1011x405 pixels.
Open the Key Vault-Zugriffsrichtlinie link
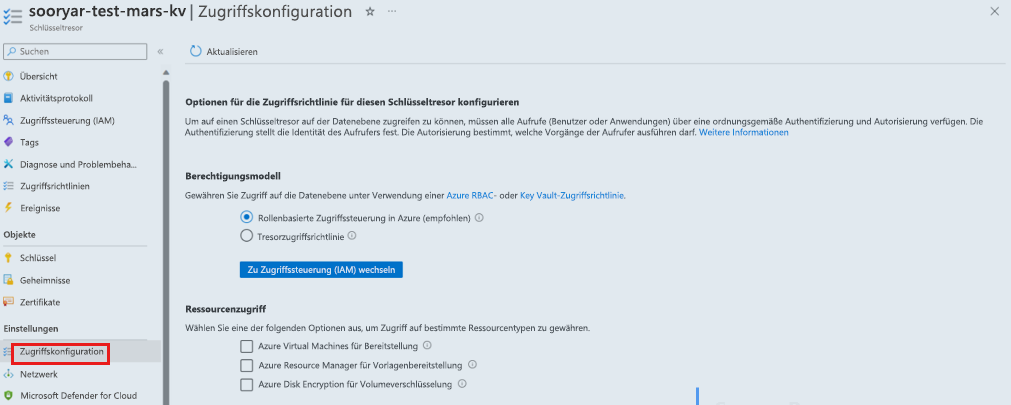572,195
